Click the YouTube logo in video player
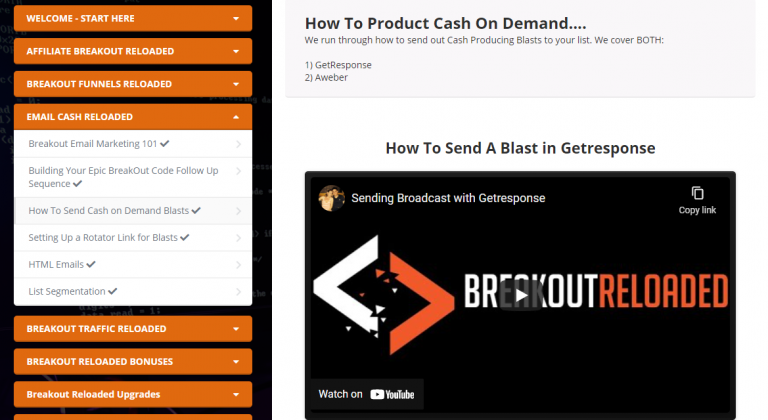Viewport: 768px width, 420px height. 392,395
